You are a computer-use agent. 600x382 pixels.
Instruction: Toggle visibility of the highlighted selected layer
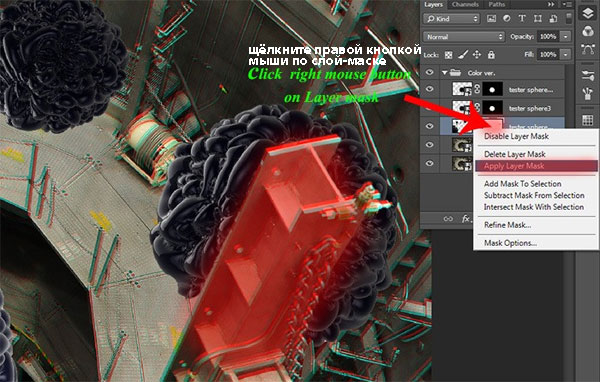click(429, 126)
